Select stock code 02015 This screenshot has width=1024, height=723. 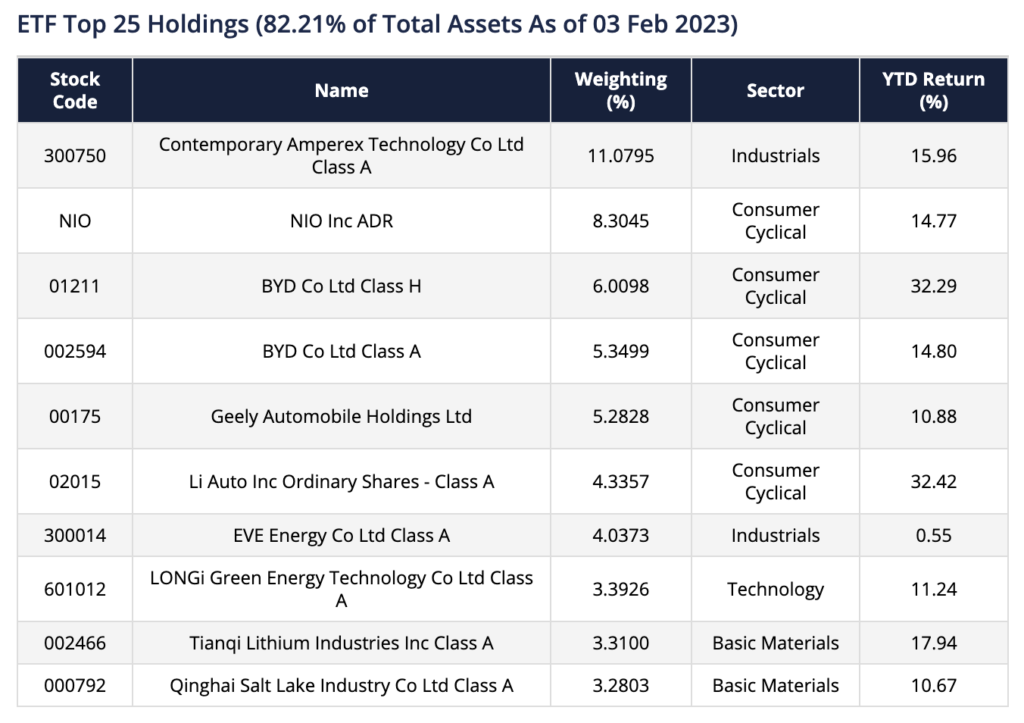pos(75,482)
